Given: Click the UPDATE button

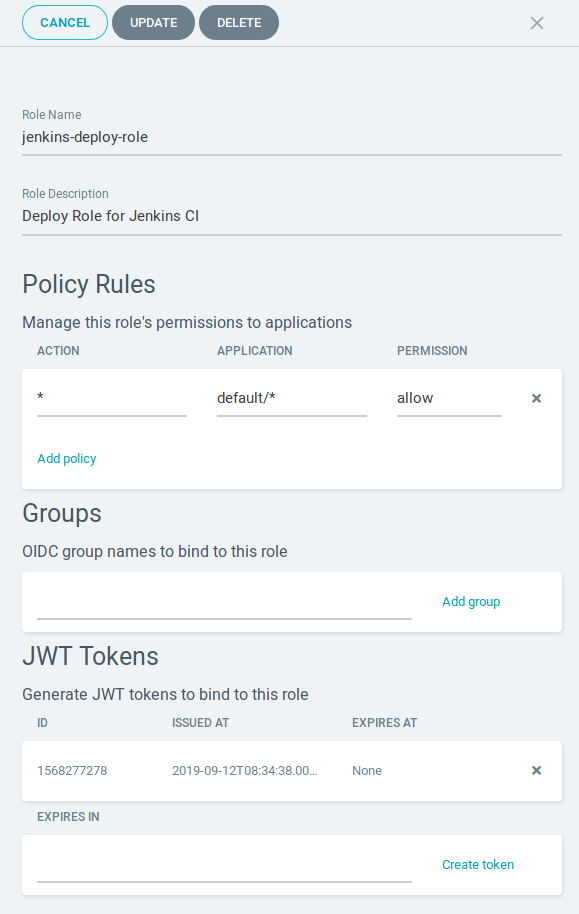Looking at the screenshot, I should [153, 22].
